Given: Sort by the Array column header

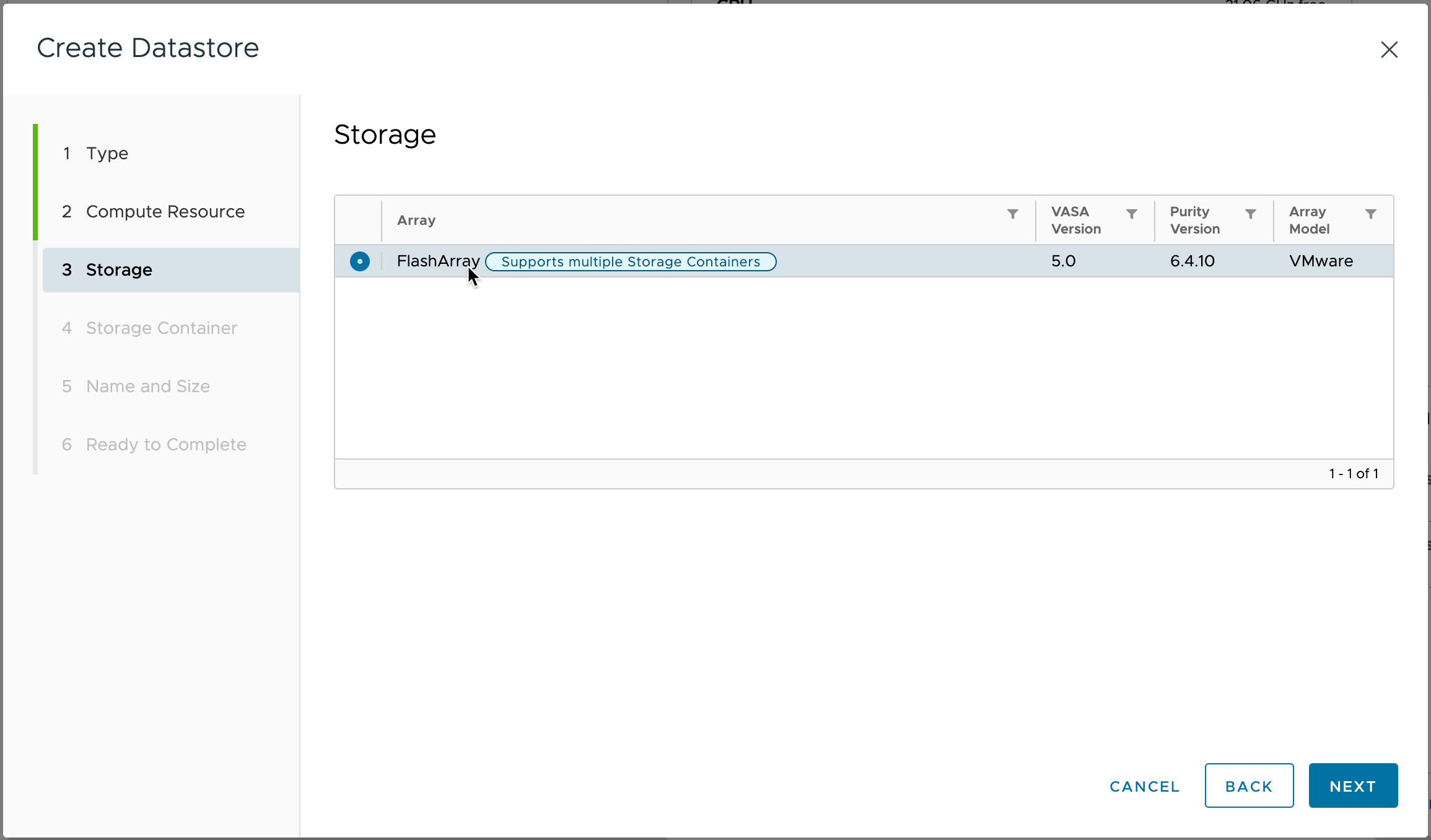Looking at the screenshot, I should coord(416,220).
